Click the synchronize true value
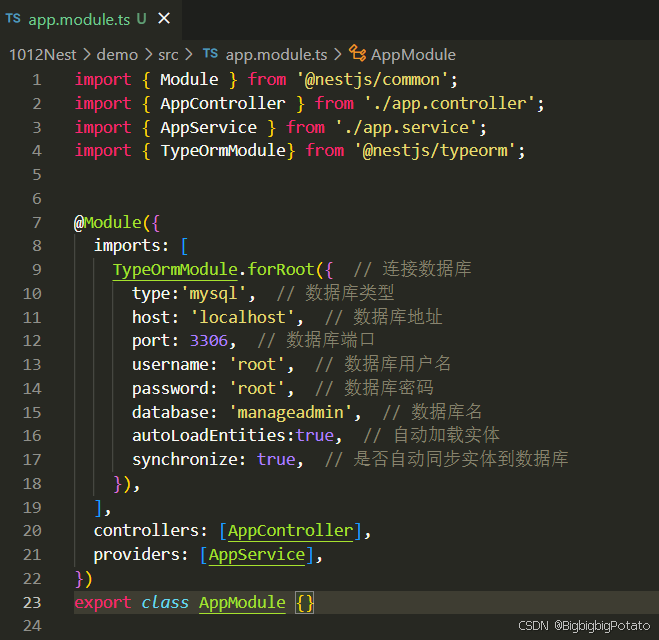The height and width of the screenshot is (640, 659). pyautogui.click(x=276, y=460)
